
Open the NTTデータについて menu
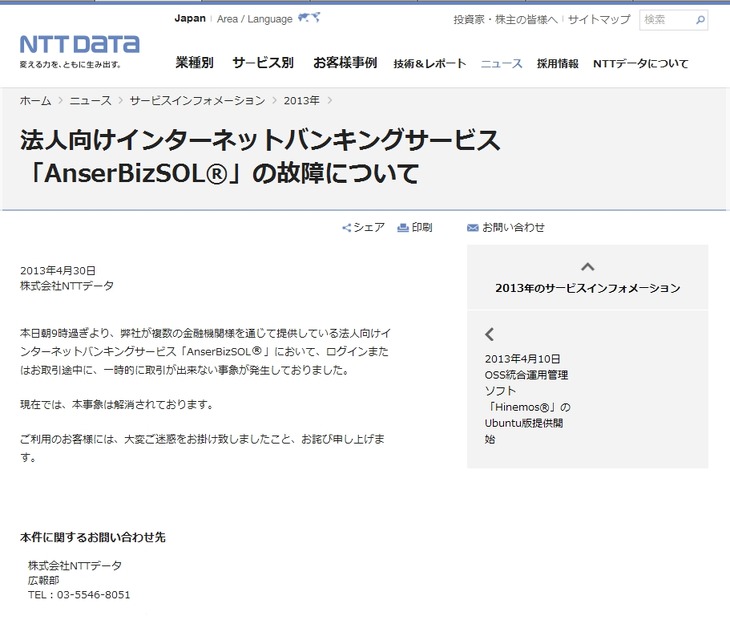point(640,63)
